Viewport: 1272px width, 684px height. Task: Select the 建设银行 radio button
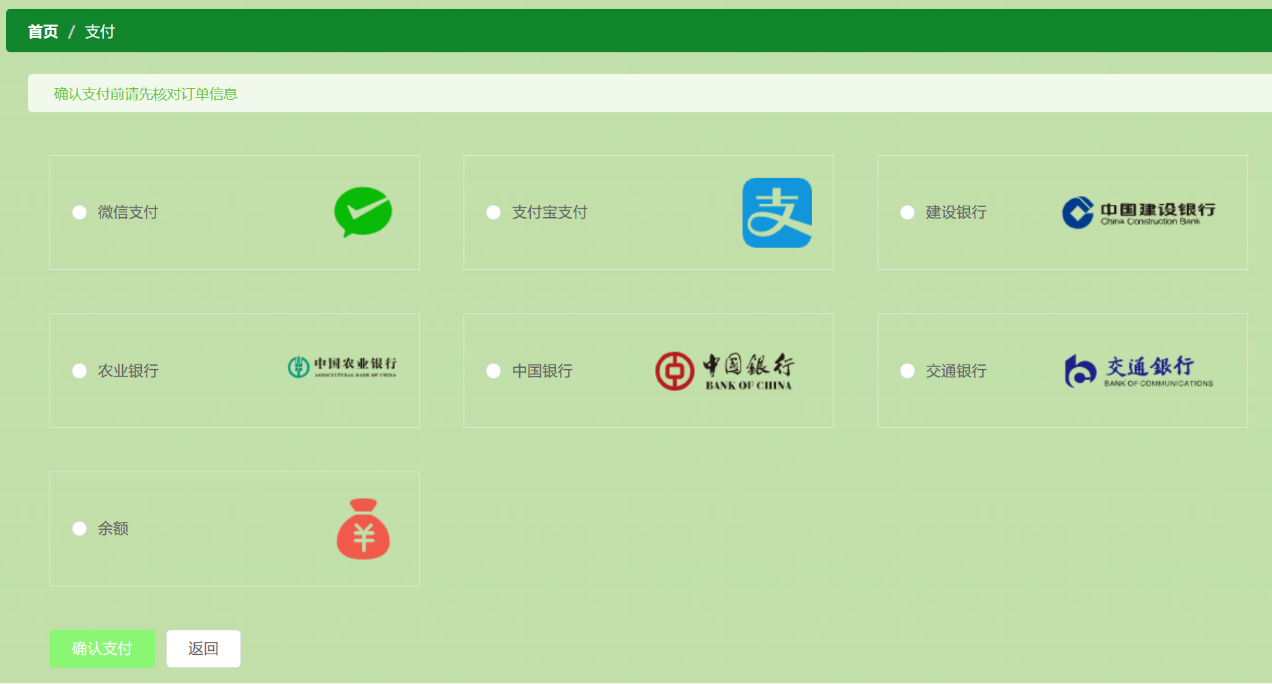click(x=907, y=212)
